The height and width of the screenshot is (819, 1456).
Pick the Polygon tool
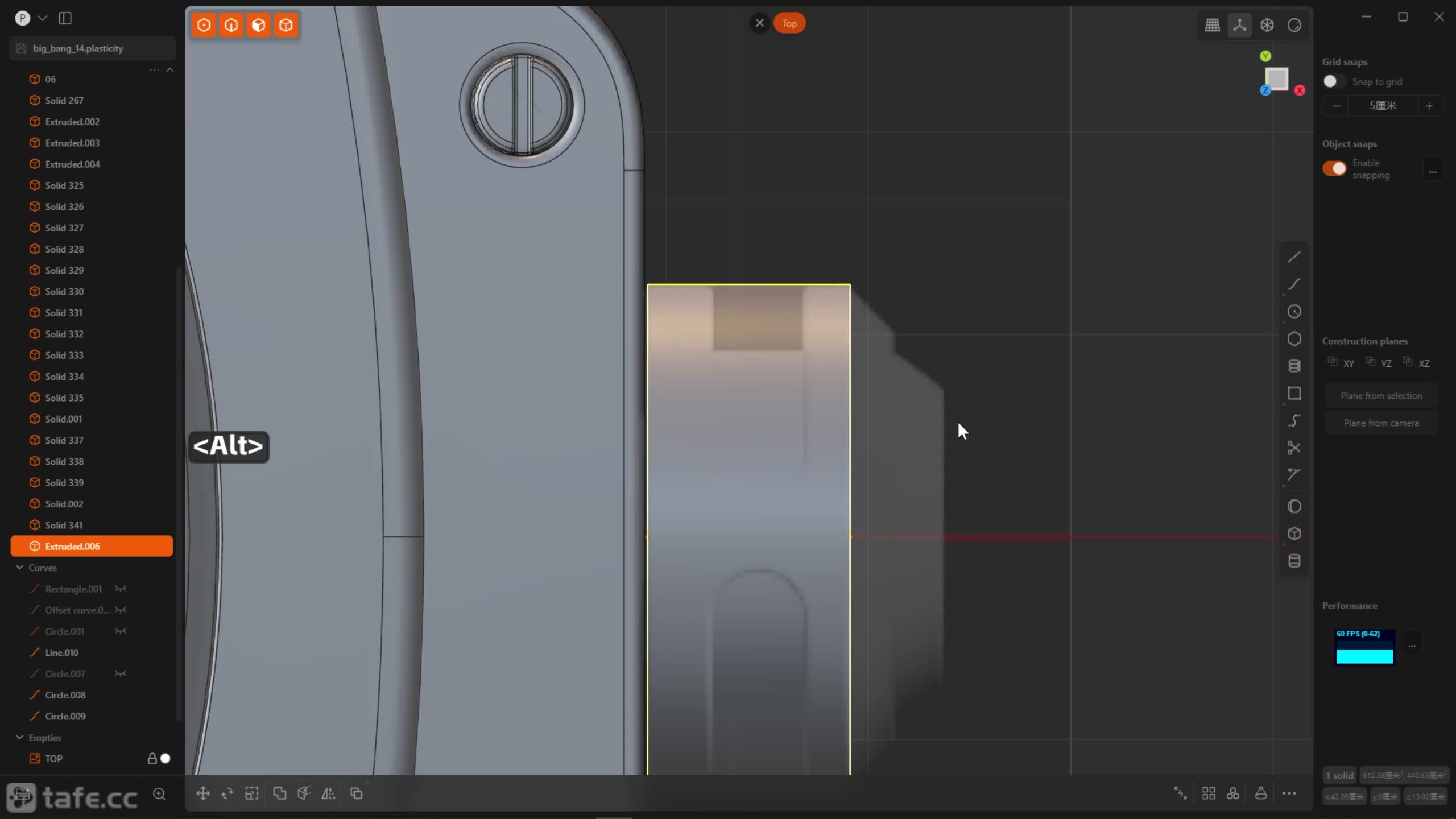pos(1294,339)
